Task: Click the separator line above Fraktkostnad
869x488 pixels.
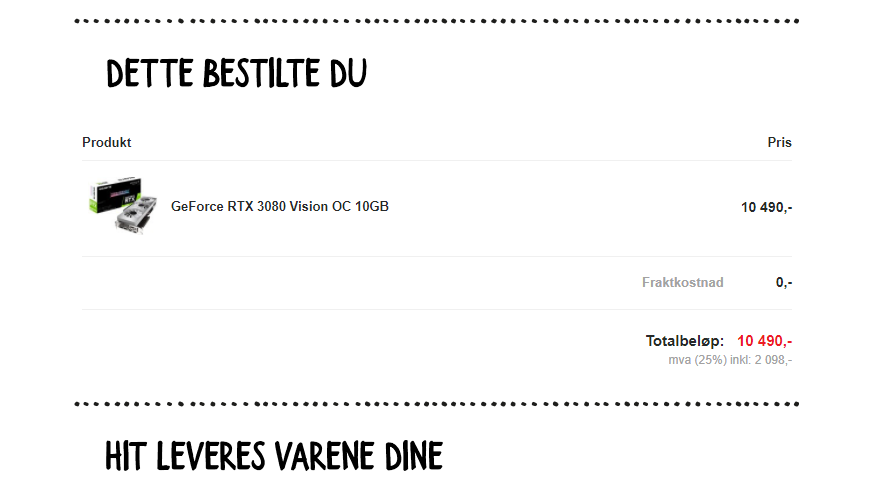Action: [x=437, y=256]
